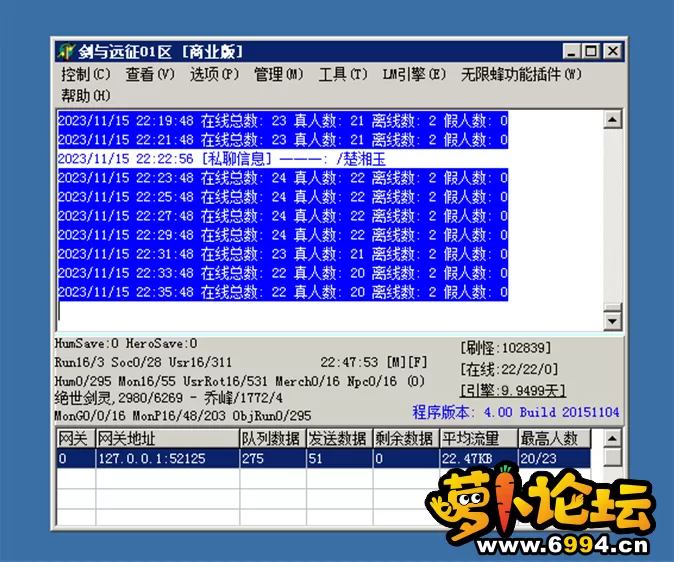This screenshot has height=562, width=674.
Task: Click the 队列数据 column header
Action: (x=273, y=439)
